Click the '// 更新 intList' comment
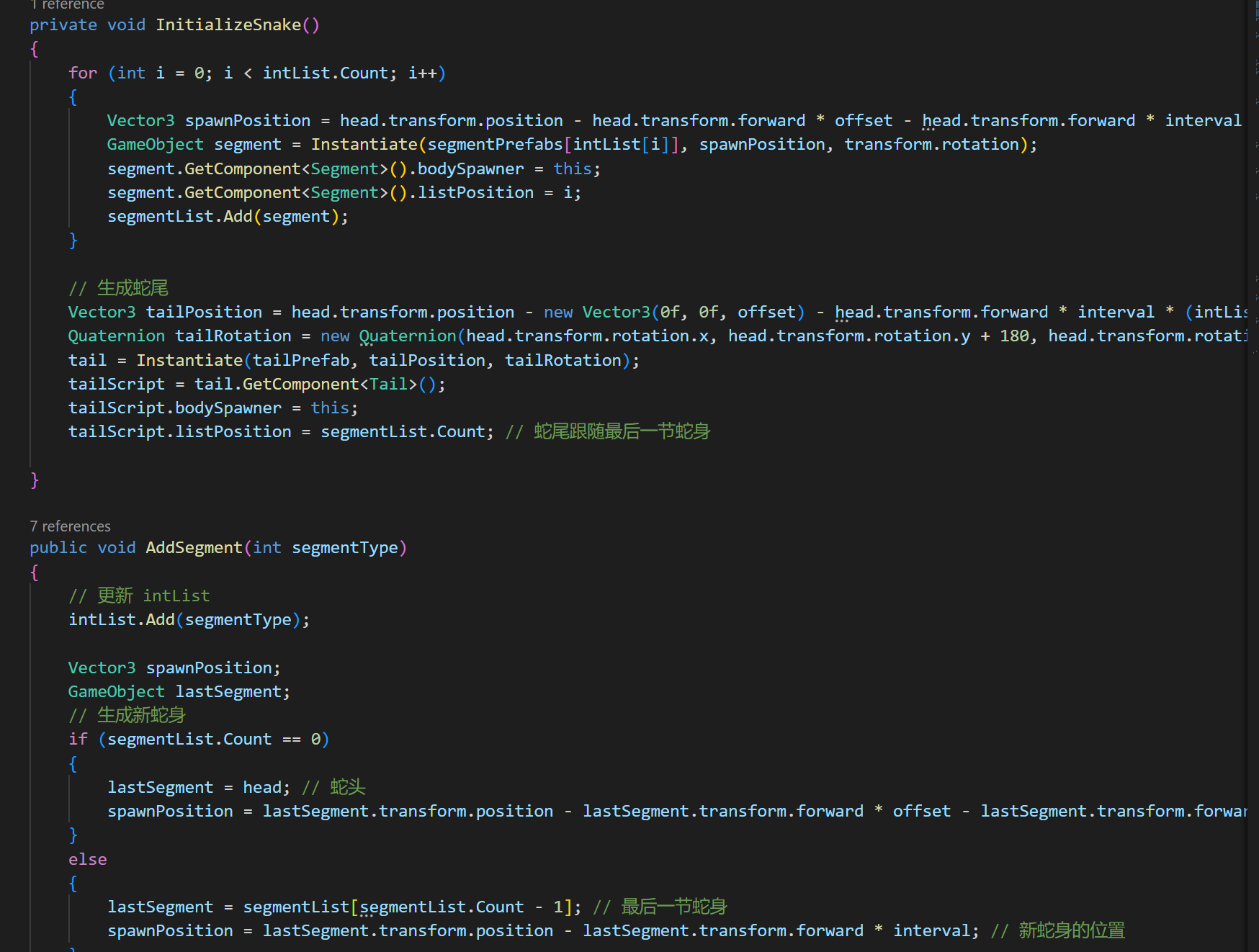Image resolution: width=1259 pixels, height=952 pixels. point(139,596)
